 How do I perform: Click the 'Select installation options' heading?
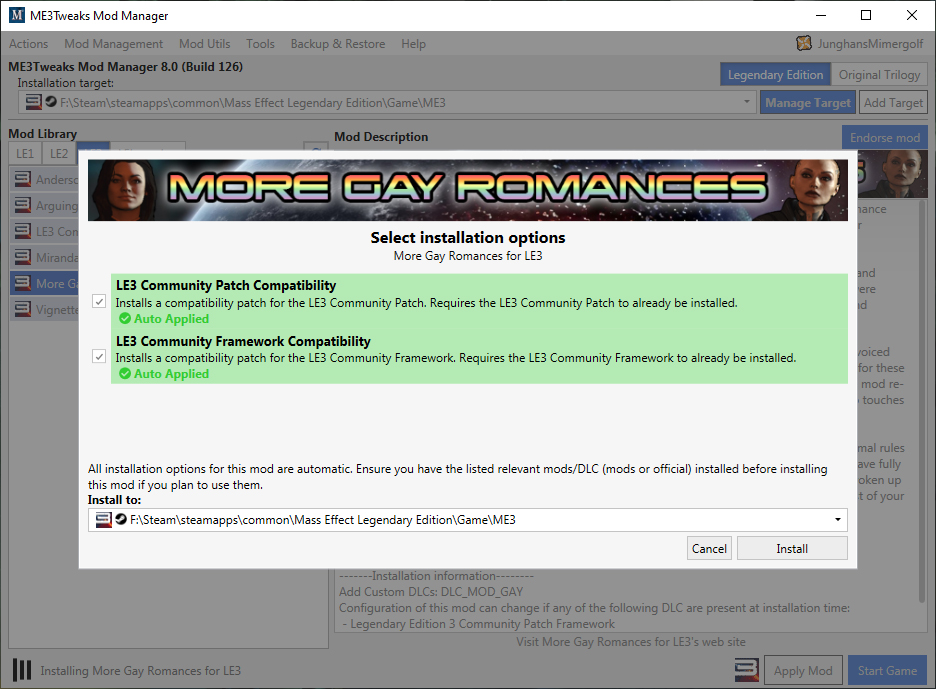467,238
